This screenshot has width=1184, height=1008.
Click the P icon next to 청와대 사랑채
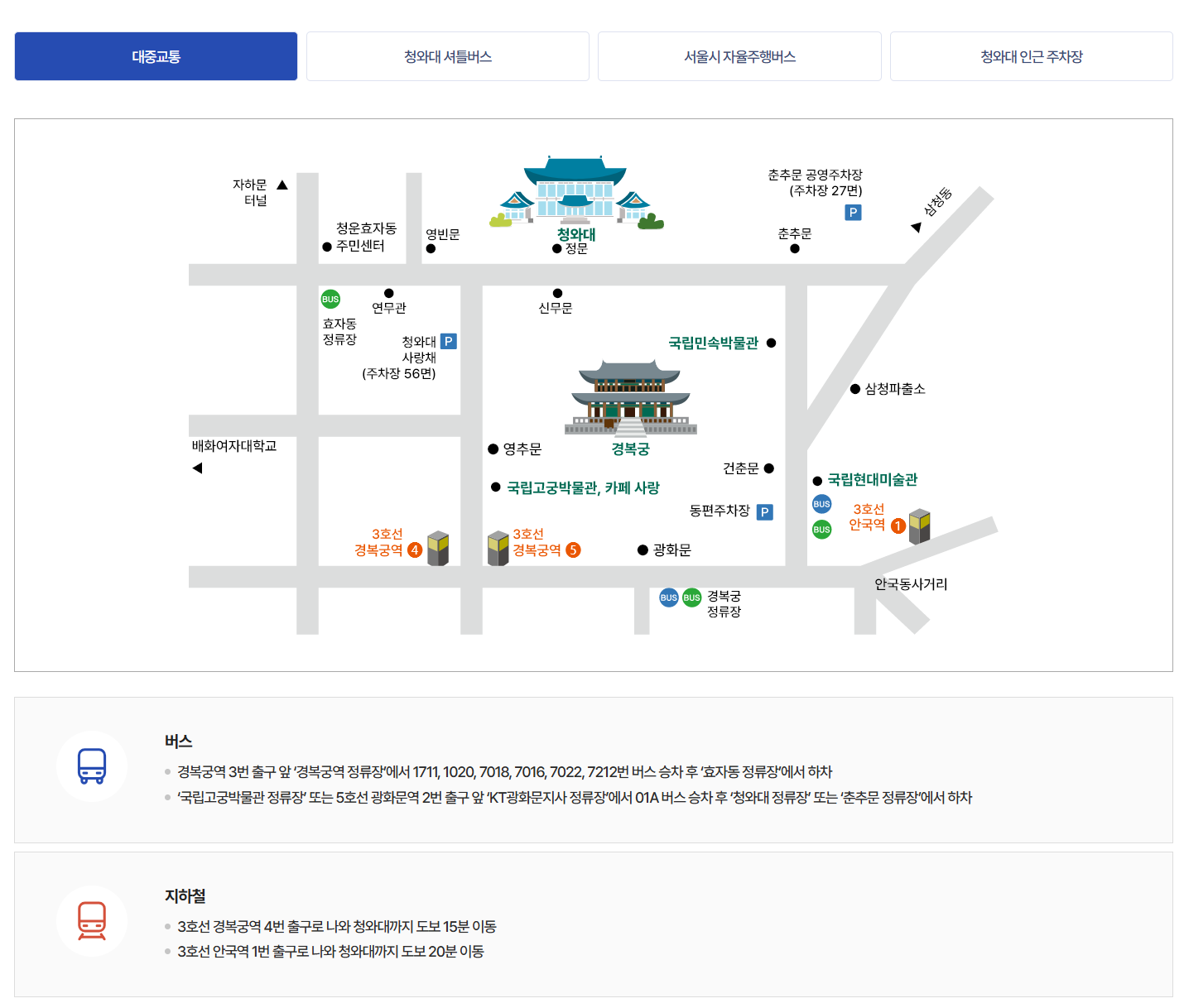450,340
